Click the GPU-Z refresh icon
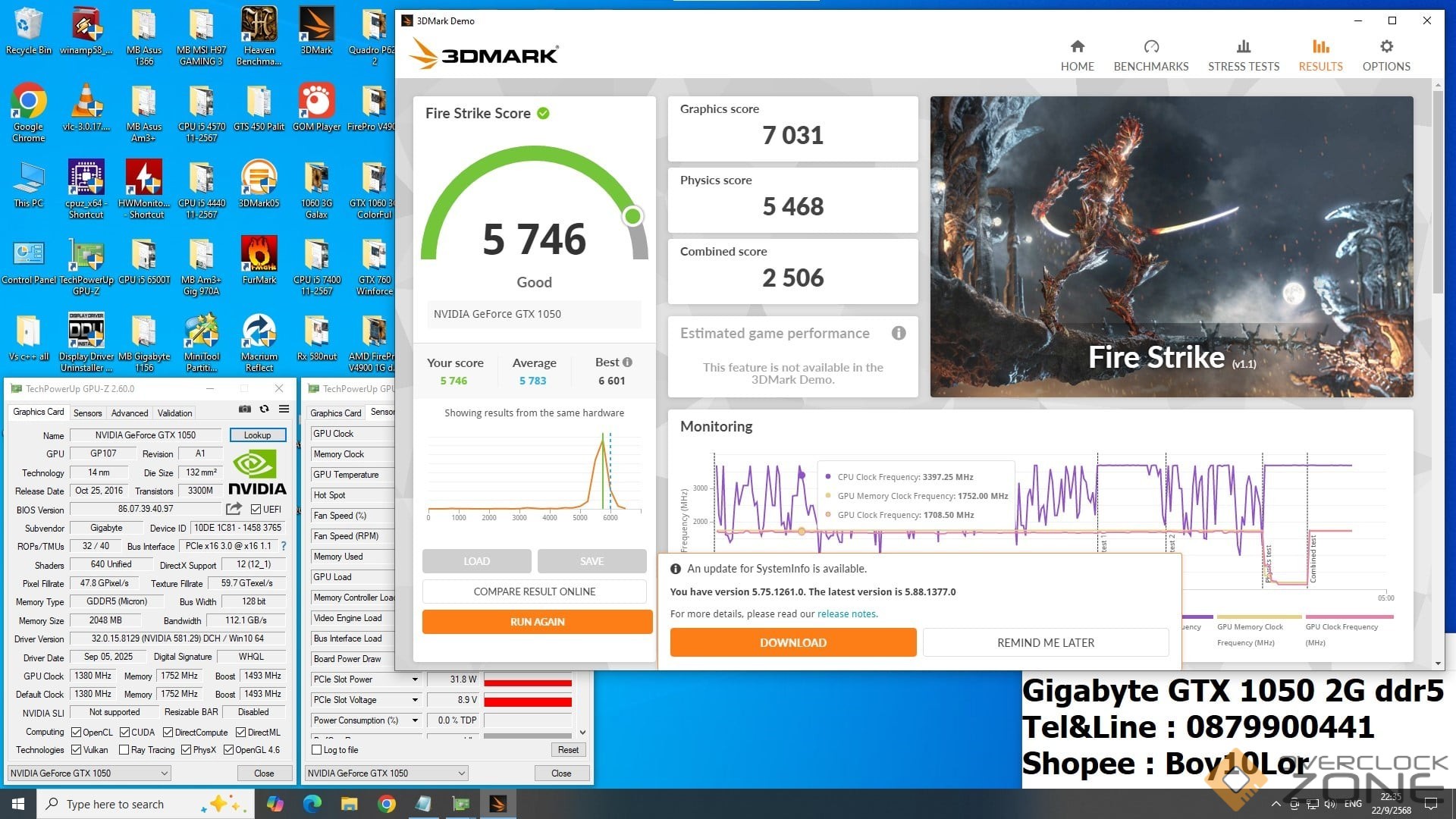The image size is (1456, 819). coord(264,409)
